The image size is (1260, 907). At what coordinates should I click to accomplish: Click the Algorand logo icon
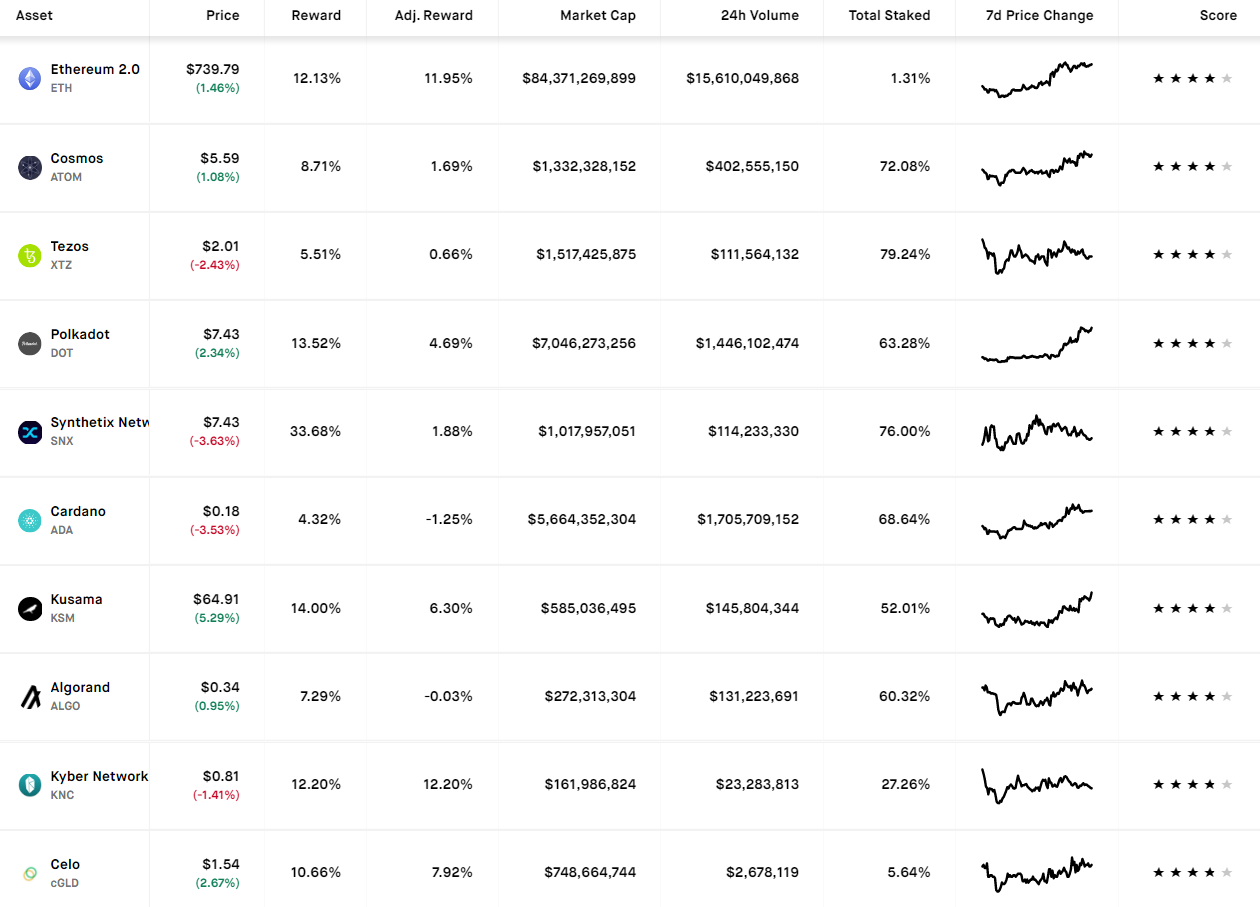(30, 696)
